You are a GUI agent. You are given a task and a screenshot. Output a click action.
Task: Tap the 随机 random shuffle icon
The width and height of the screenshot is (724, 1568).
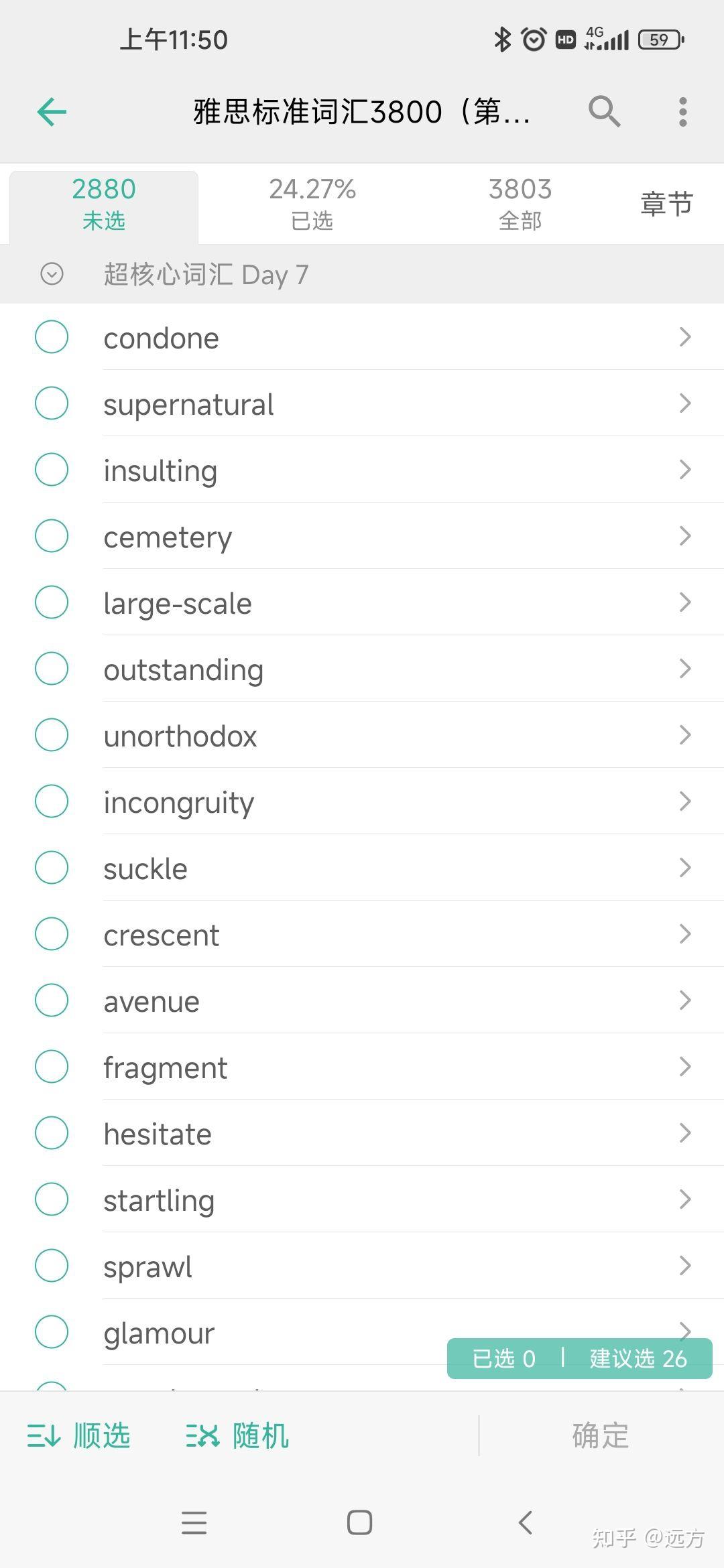click(x=202, y=1436)
